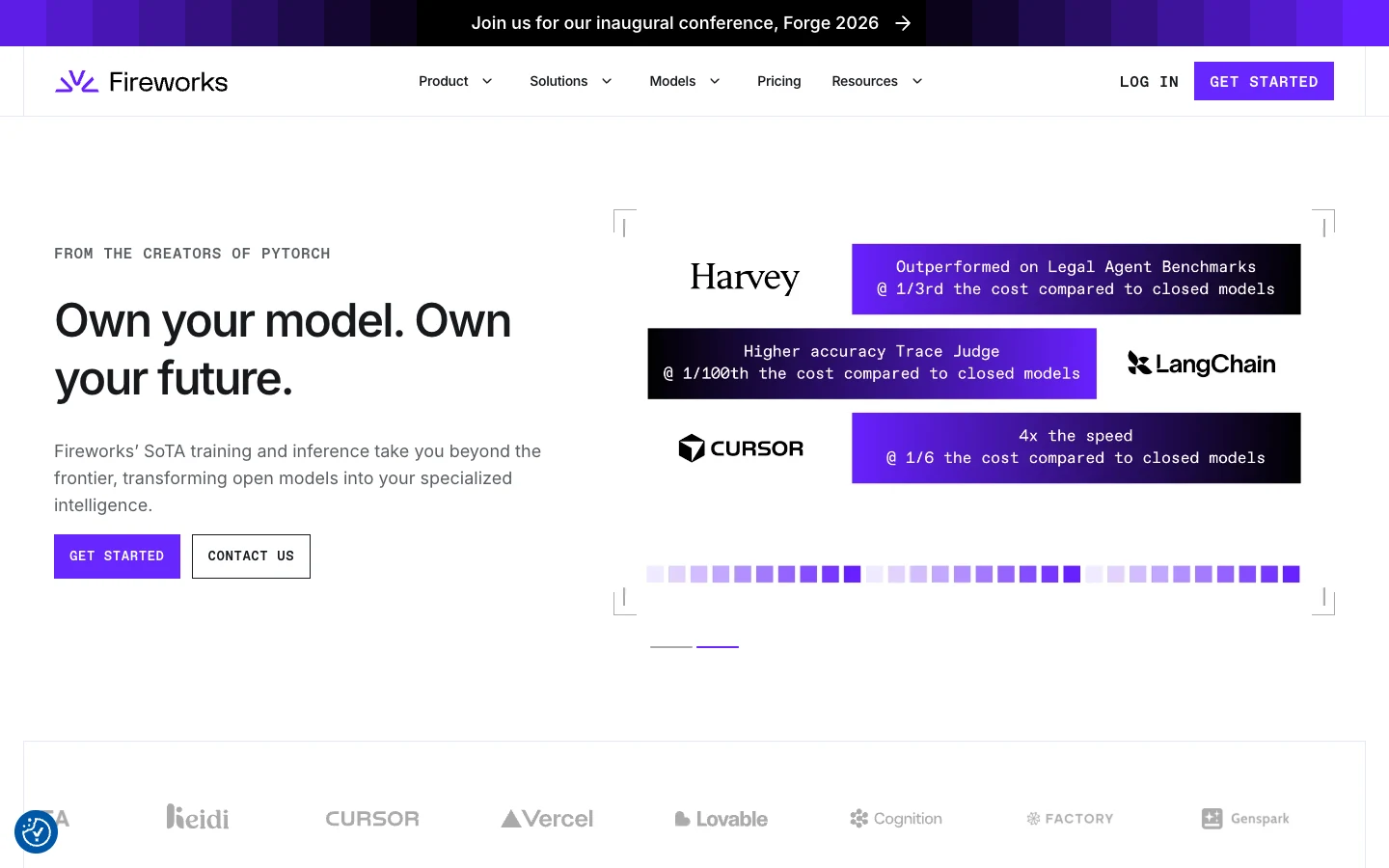Click the Harvey logo in hero
Screen dimensions: 1389x868
[745, 278]
